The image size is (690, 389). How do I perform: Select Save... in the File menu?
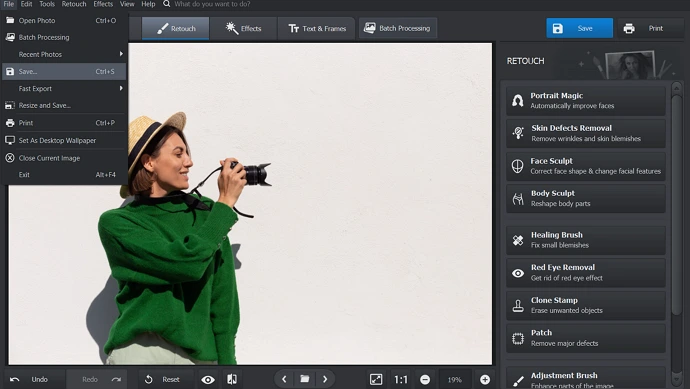[64, 71]
